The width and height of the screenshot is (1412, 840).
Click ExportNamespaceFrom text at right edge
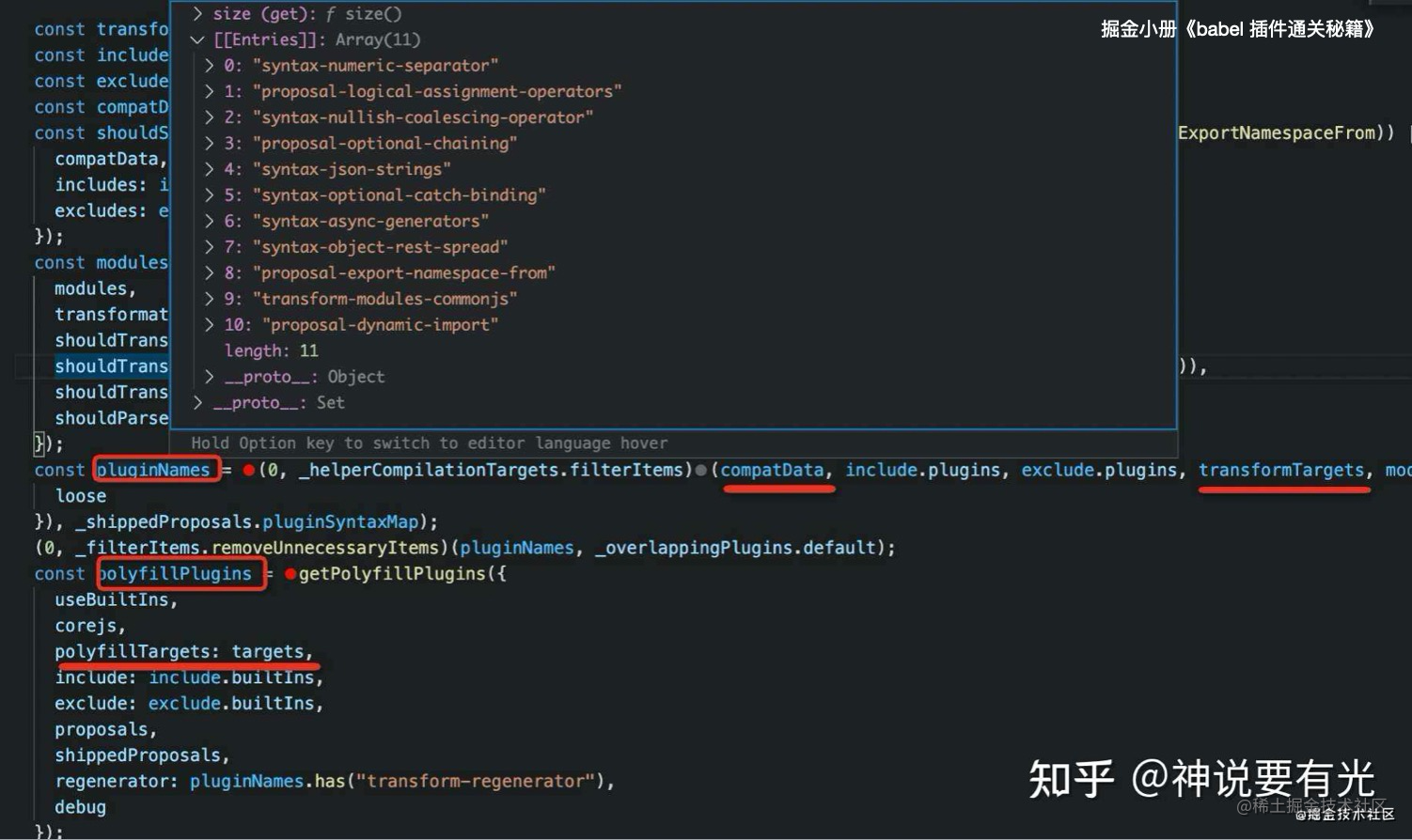click(x=1277, y=133)
